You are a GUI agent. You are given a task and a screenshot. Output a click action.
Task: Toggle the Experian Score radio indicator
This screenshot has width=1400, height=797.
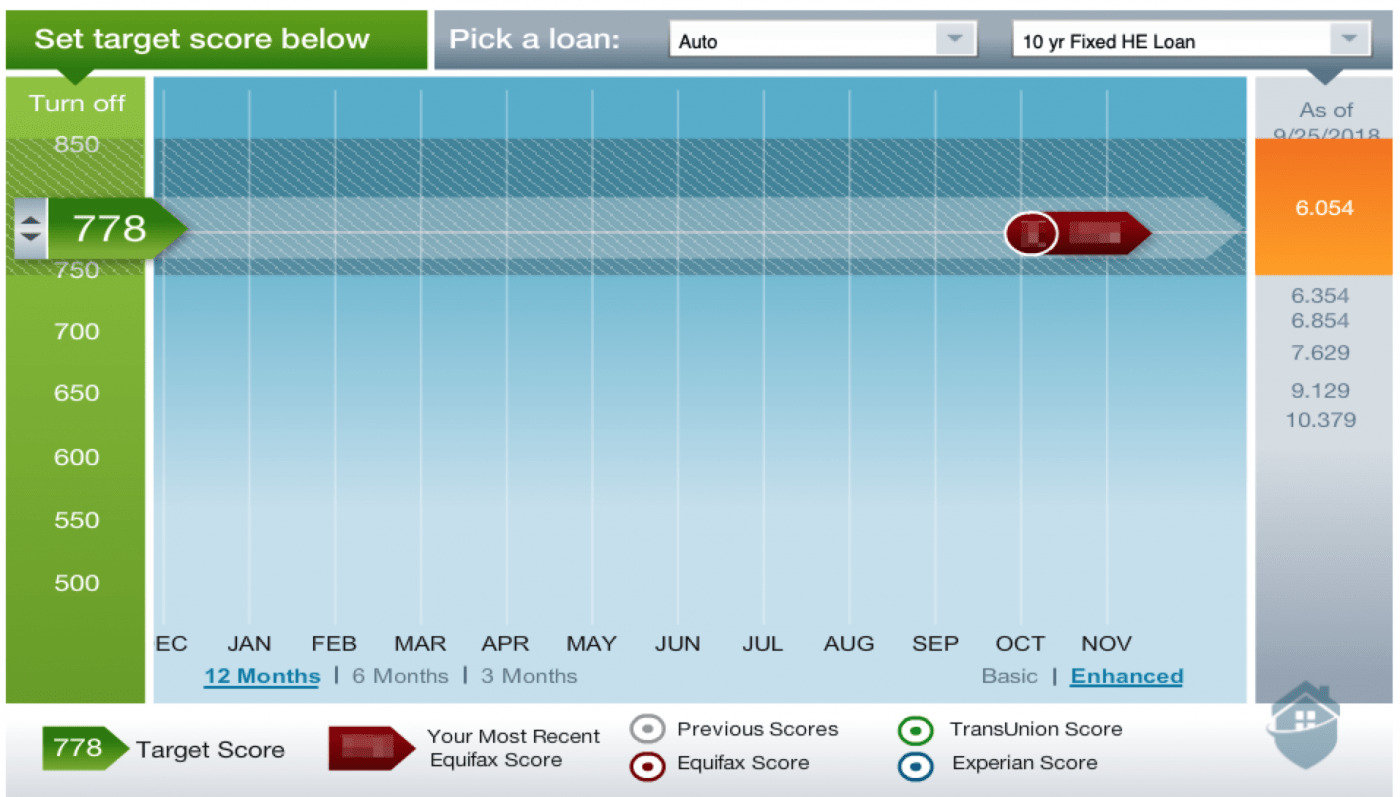(x=915, y=766)
